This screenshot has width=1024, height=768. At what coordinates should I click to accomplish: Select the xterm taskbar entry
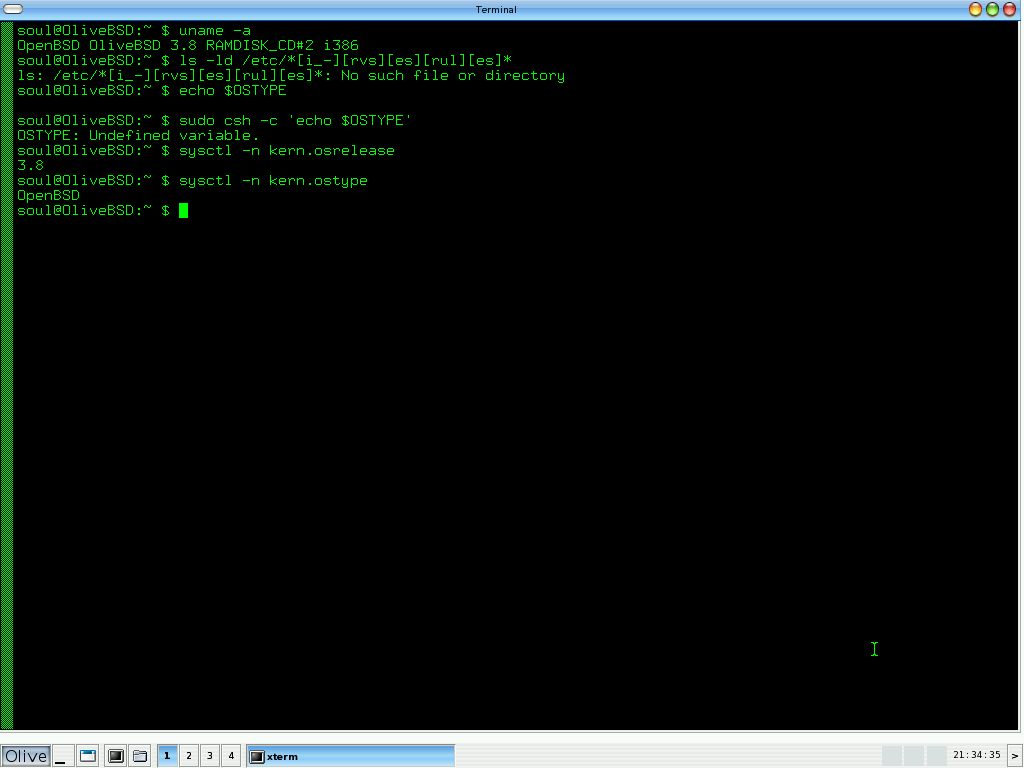point(350,756)
